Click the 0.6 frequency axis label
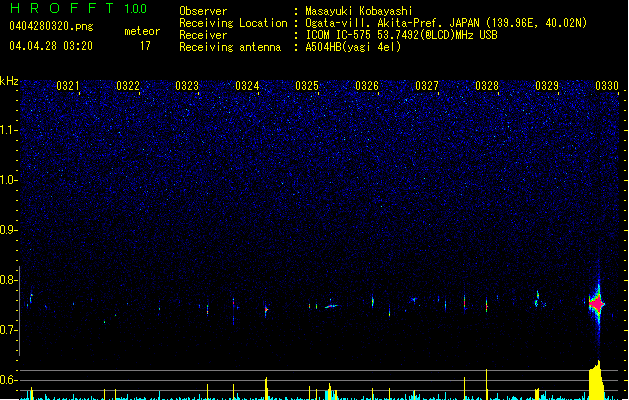This screenshot has width=629, height=400. (x=8, y=380)
